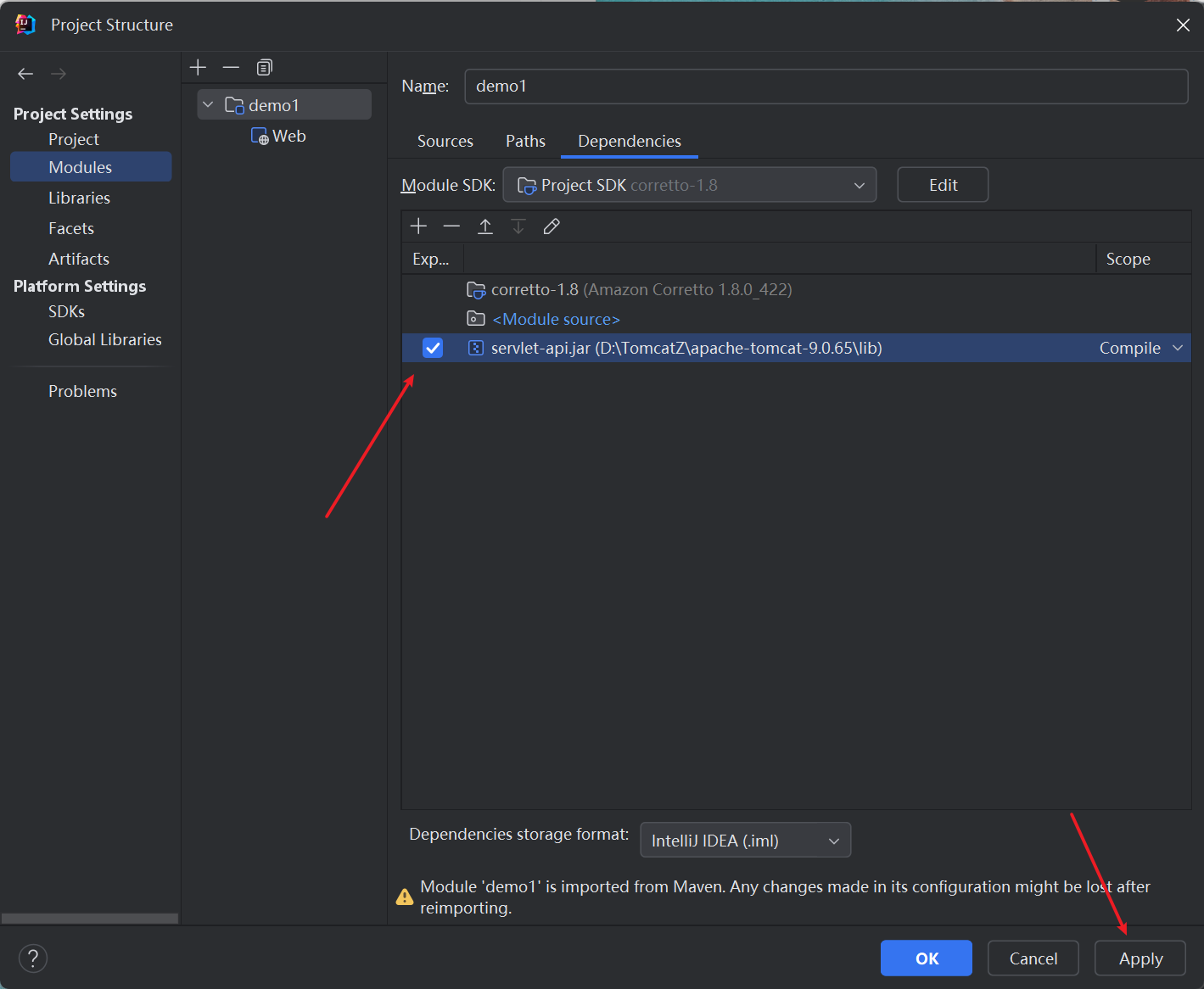Open the Problems section
Viewport: 1204px width, 989px height.
tap(83, 391)
